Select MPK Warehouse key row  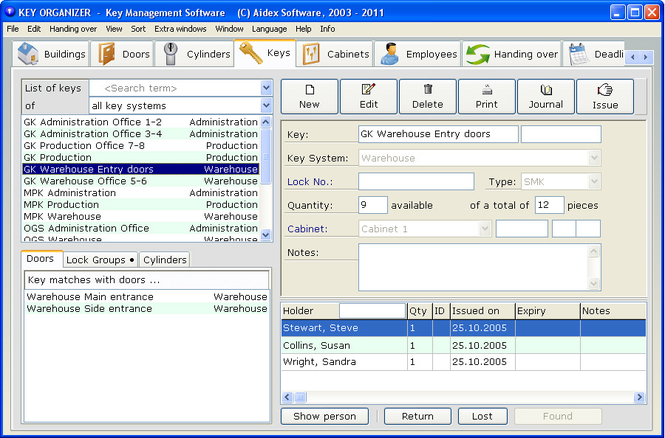140,217
